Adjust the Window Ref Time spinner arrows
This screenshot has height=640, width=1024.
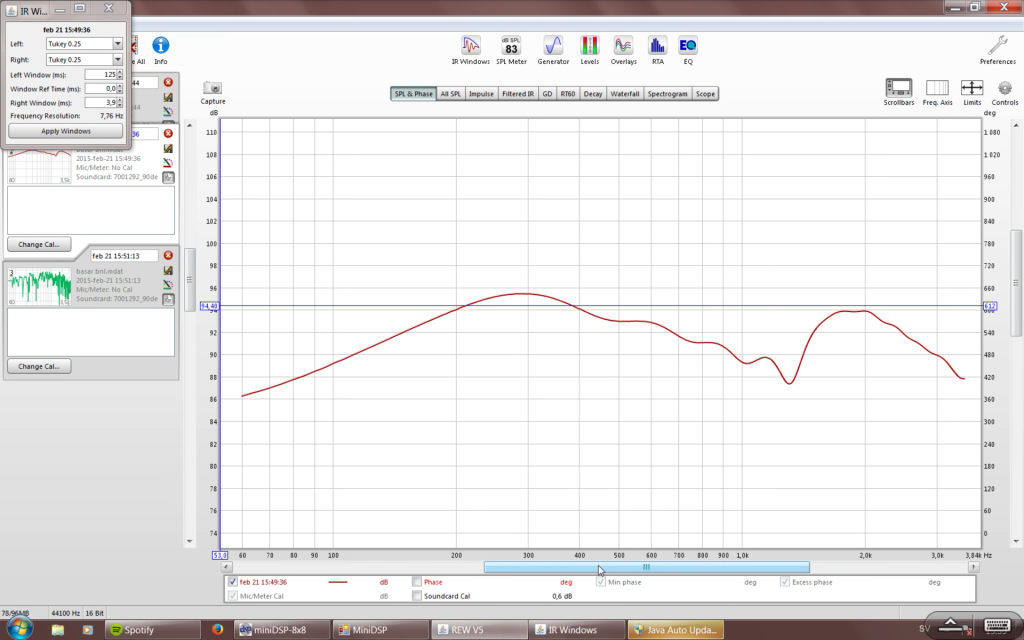120,88
